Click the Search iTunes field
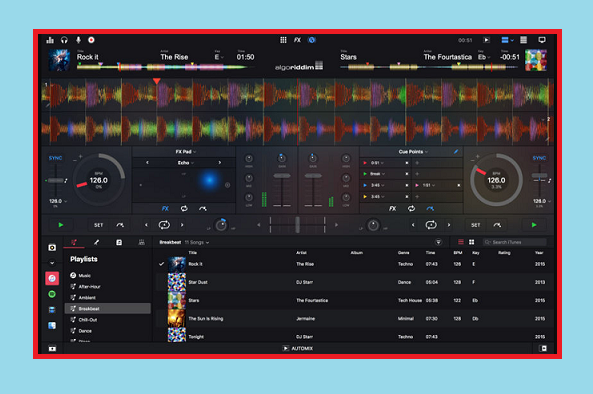593x394 pixels. [514, 242]
